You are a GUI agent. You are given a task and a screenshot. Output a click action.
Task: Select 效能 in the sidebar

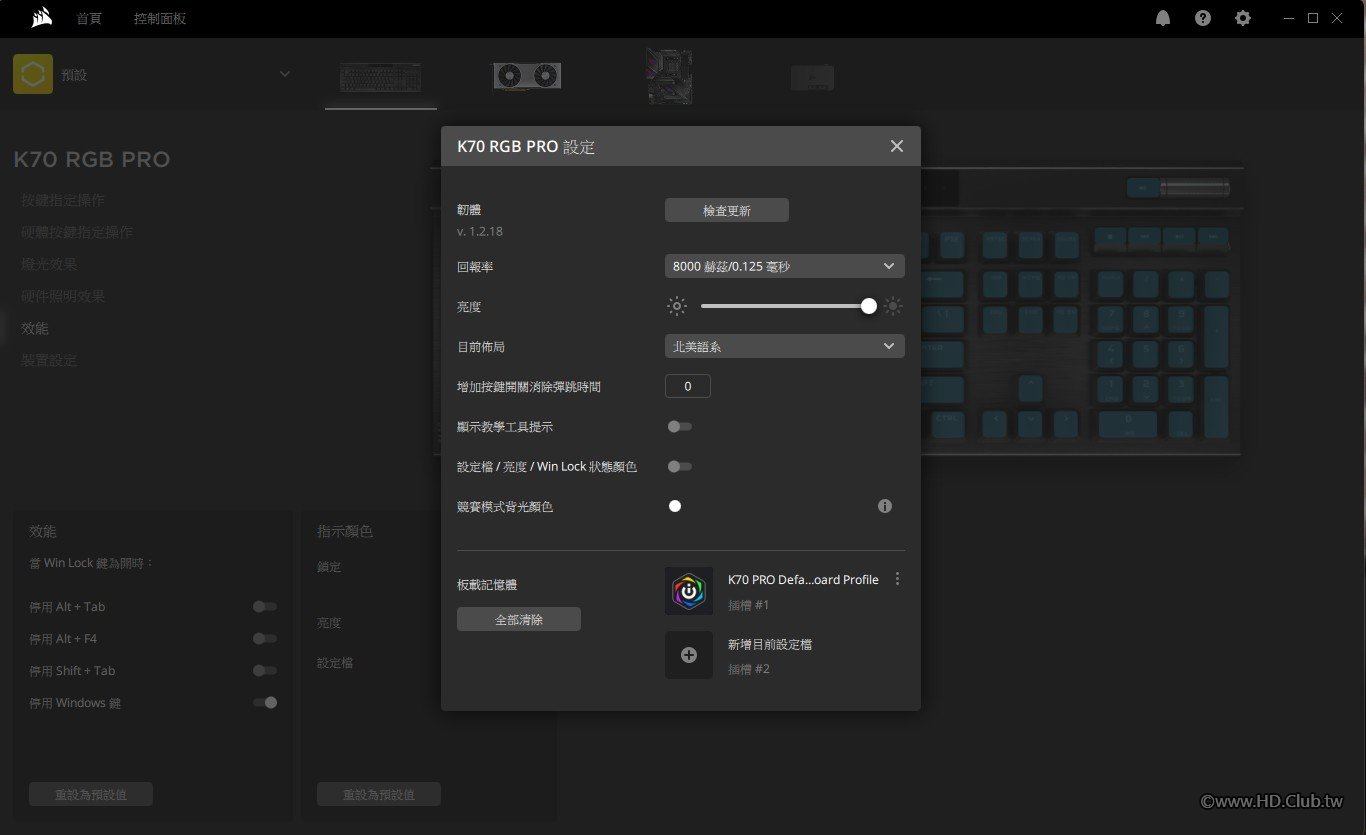pos(35,328)
